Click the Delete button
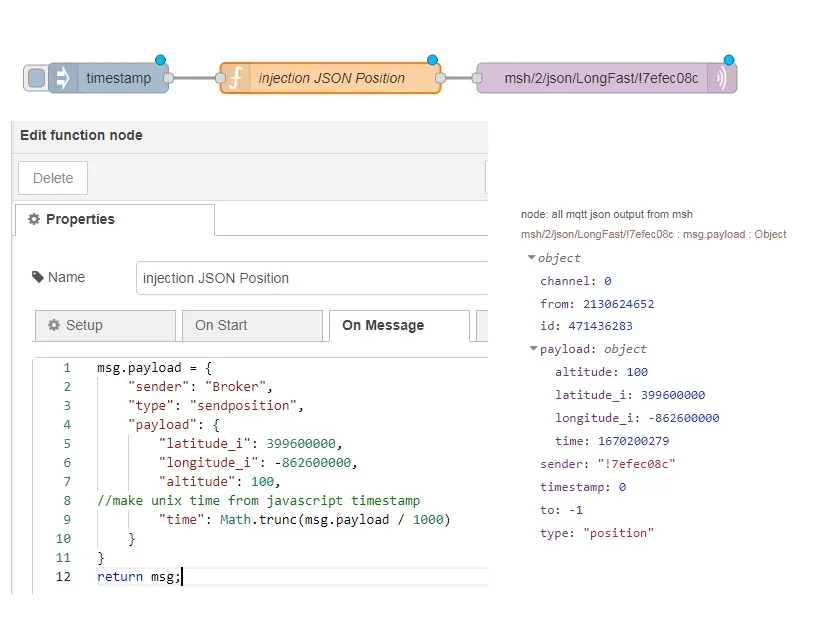Viewport: 826px width, 629px height. (x=53, y=178)
